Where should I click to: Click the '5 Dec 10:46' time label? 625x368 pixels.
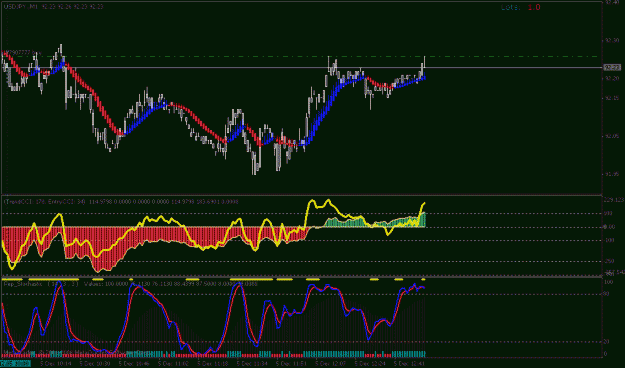(135, 364)
